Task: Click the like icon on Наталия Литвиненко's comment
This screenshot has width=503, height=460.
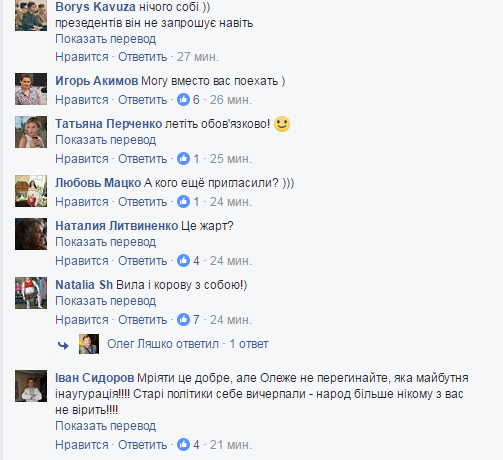Action: point(183,261)
